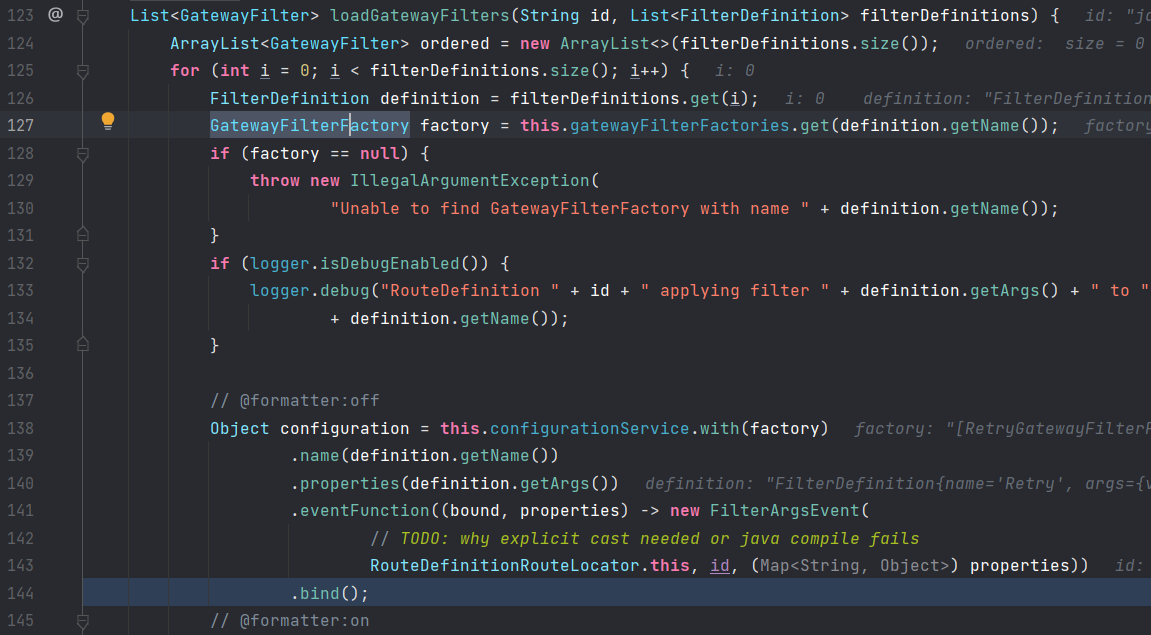
Task: Collapse the loadGatewayFilters method fold marker
Action: 83,16
